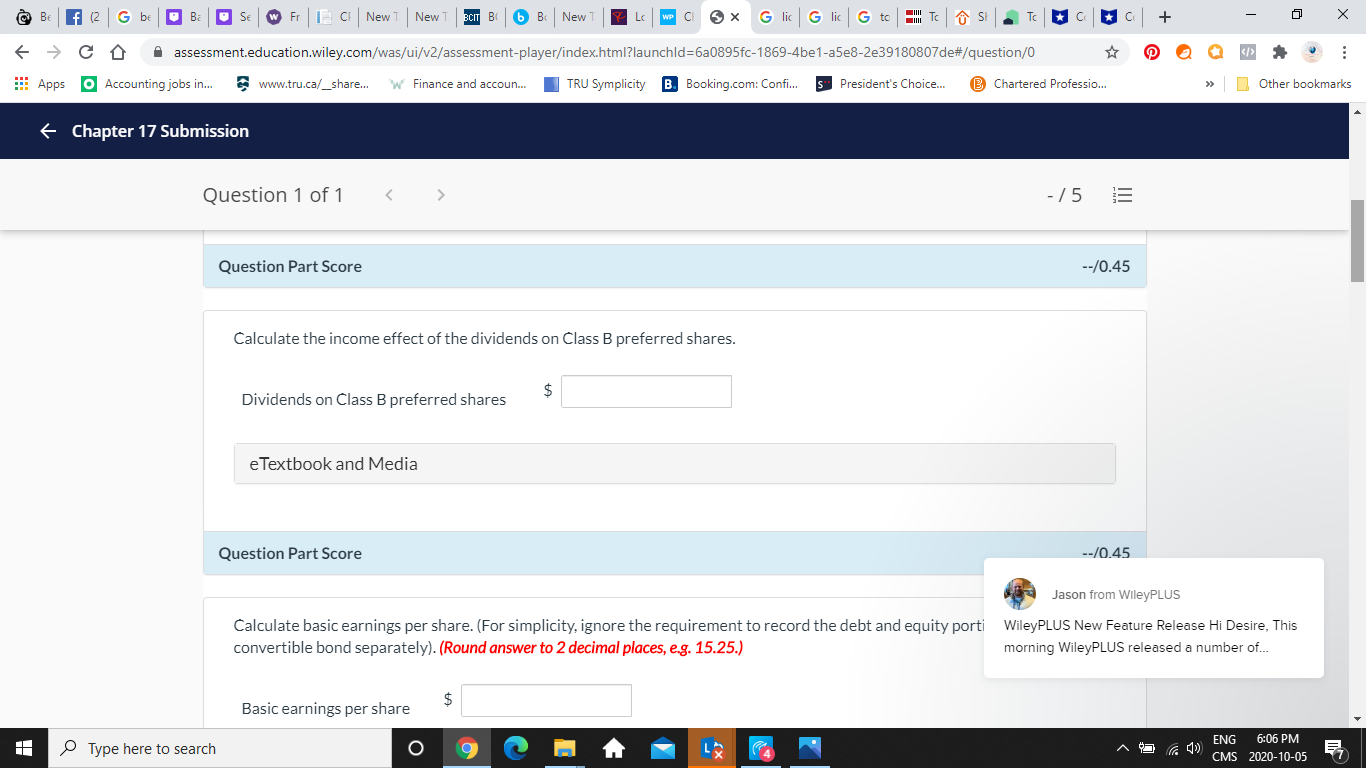This screenshot has width=1366, height=768.
Task: Open the Pinterest extension icon
Action: (x=1152, y=52)
